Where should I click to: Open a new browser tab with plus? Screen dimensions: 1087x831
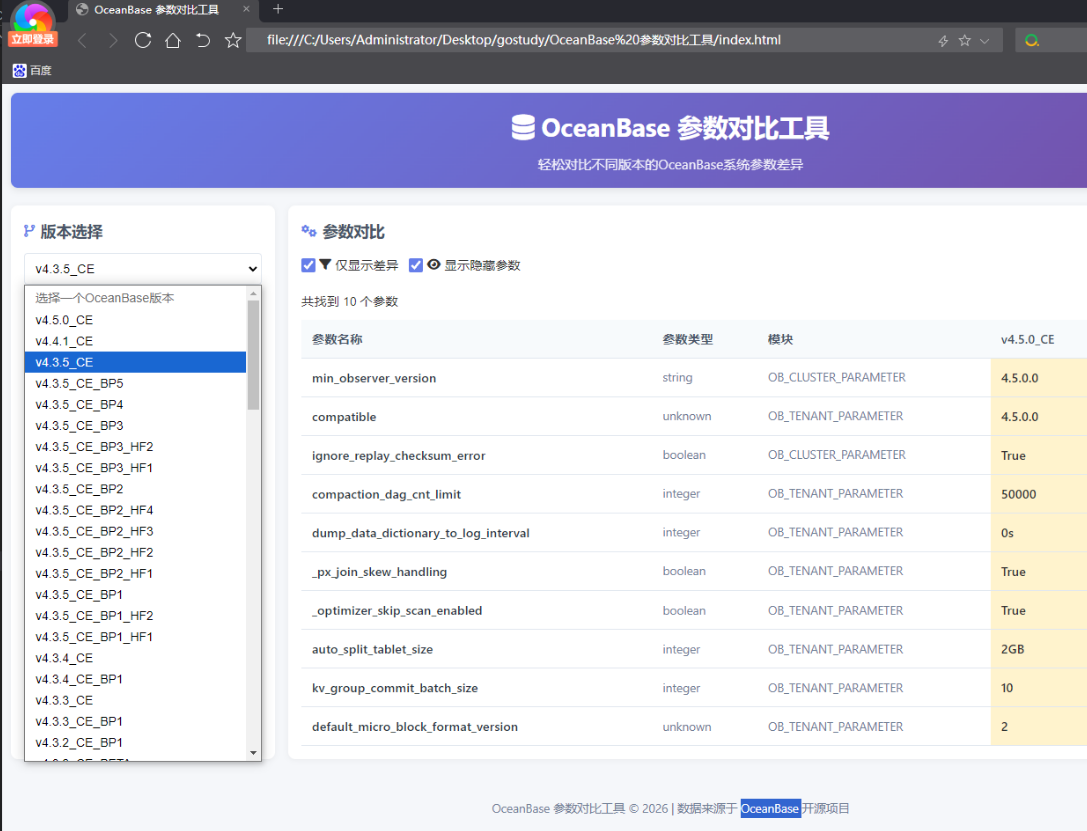click(x=278, y=9)
